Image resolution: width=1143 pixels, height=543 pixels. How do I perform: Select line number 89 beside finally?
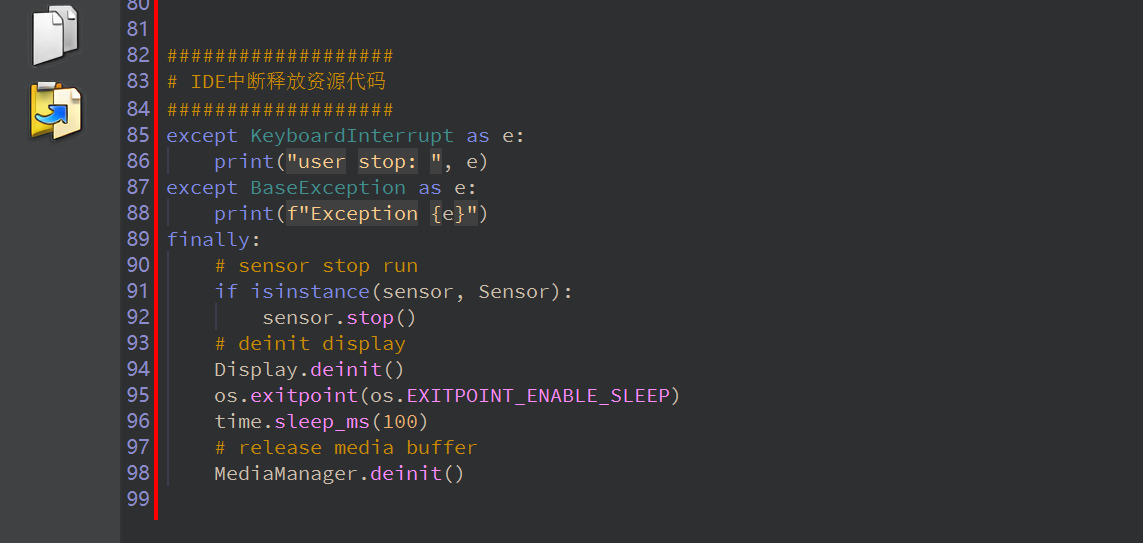pos(138,239)
